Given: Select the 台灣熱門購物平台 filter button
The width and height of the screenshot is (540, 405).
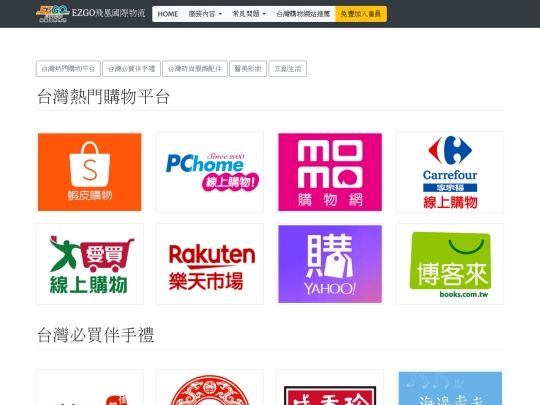Looking at the screenshot, I should click(68, 69).
